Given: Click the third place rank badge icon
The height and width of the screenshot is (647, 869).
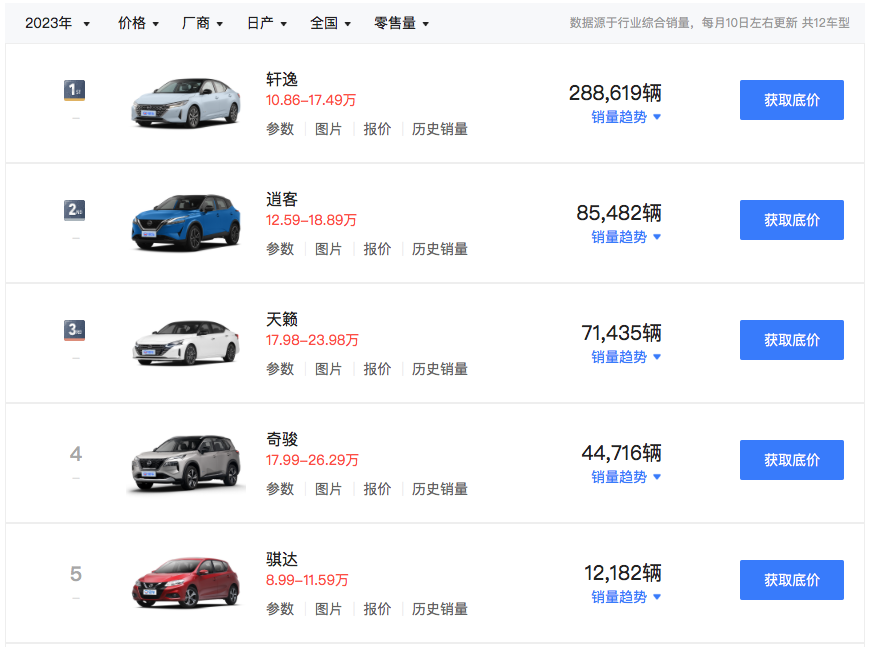Looking at the screenshot, I should click(74, 330).
